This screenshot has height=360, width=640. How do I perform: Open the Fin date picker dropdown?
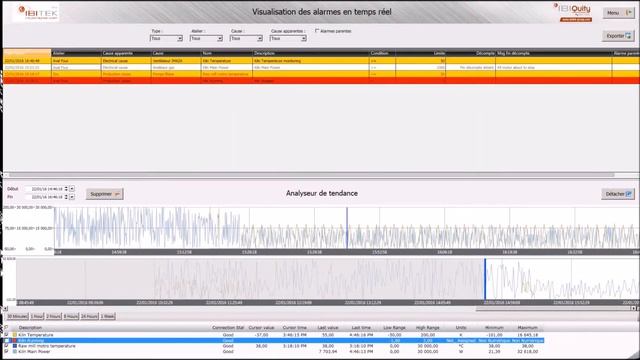72,197
